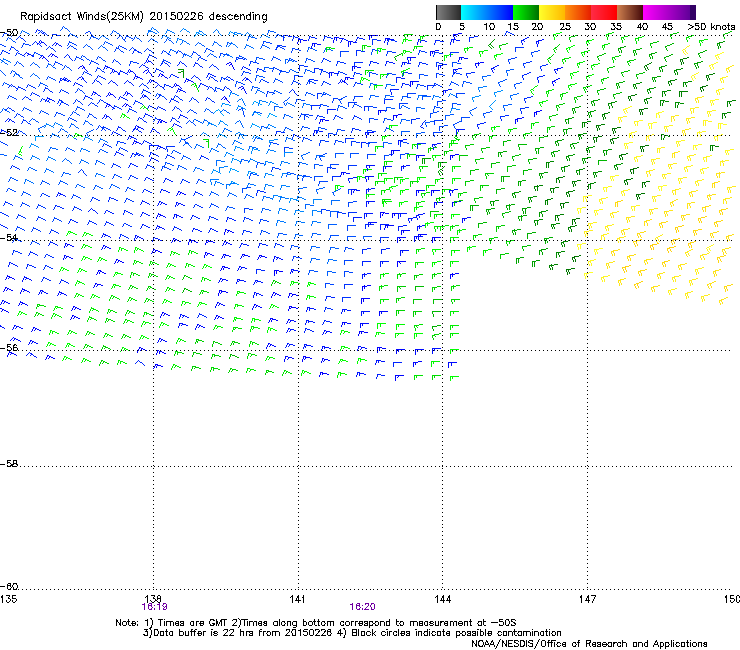This screenshot has height=650, width=740.
Task: Click the purple time label '16:19'
Action: point(154,607)
